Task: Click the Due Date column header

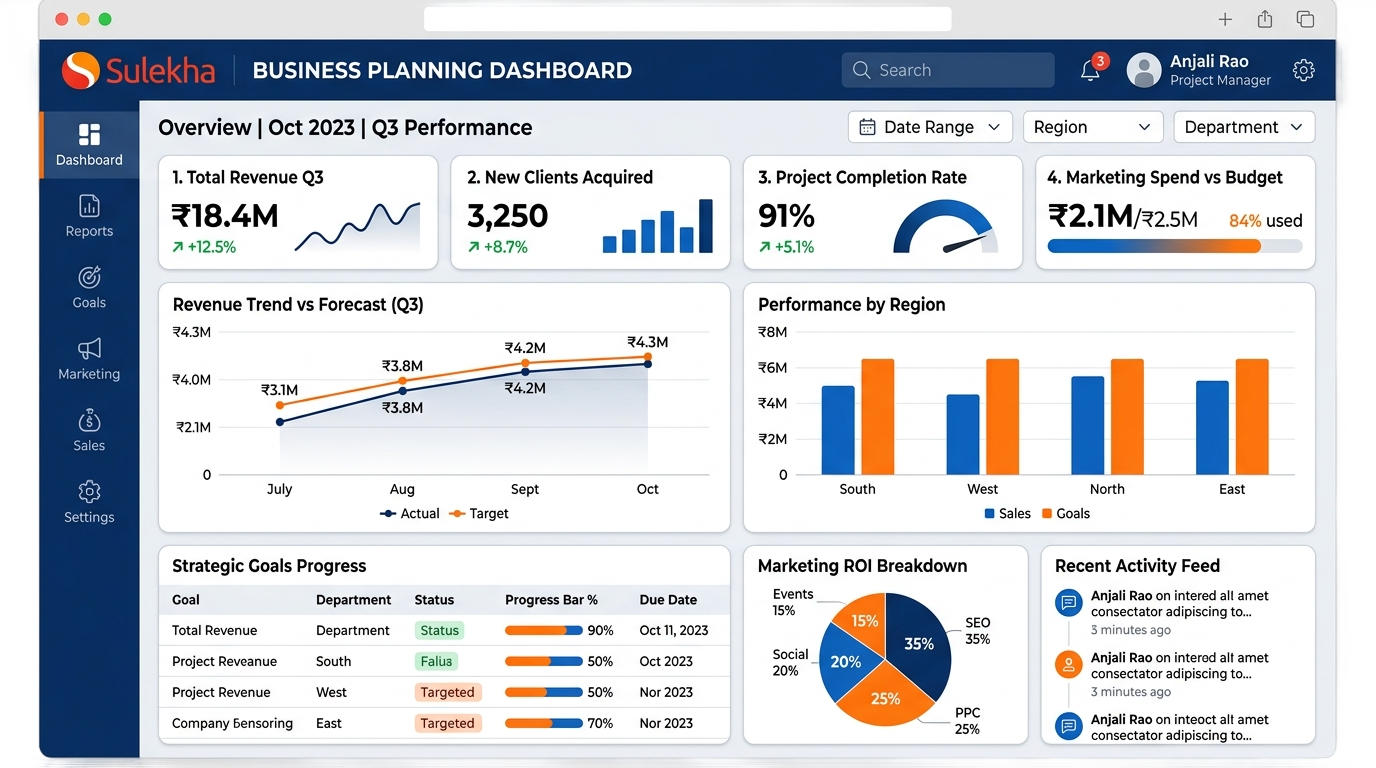Action: [668, 600]
